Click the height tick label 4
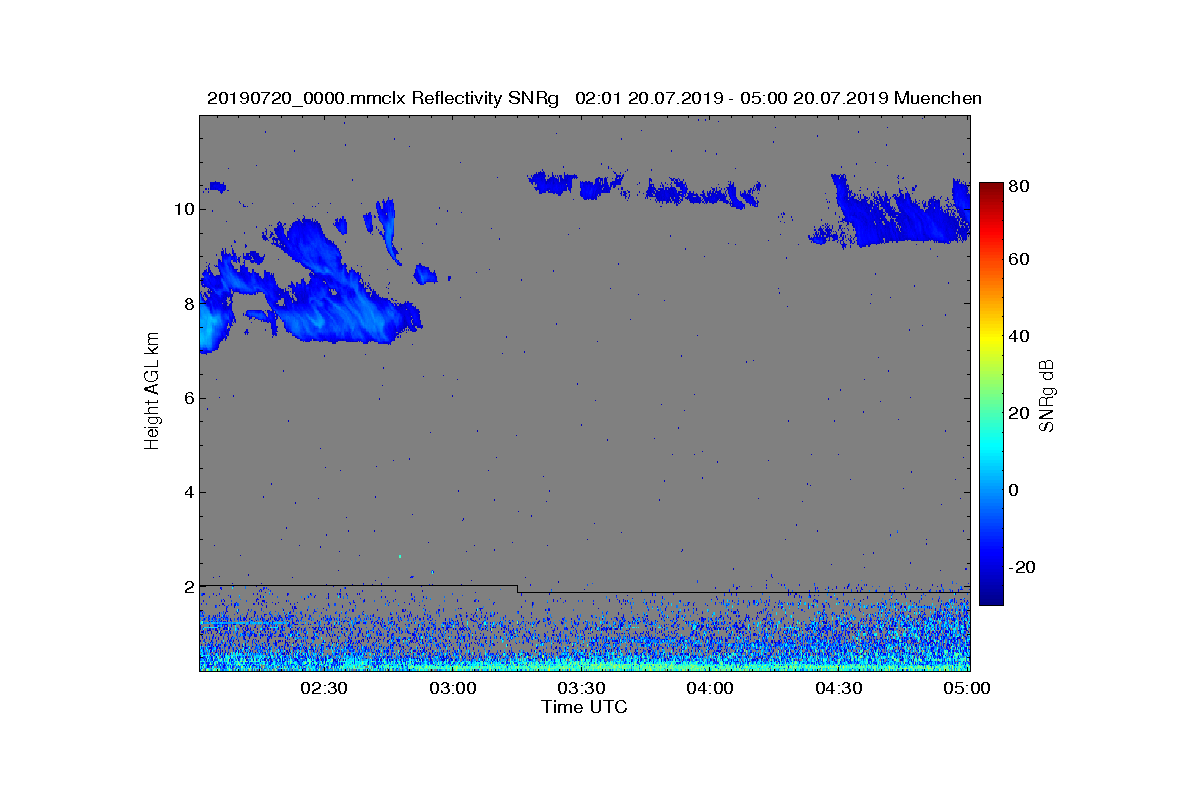The height and width of the screenshot is (800, 1200). (188, 492)
